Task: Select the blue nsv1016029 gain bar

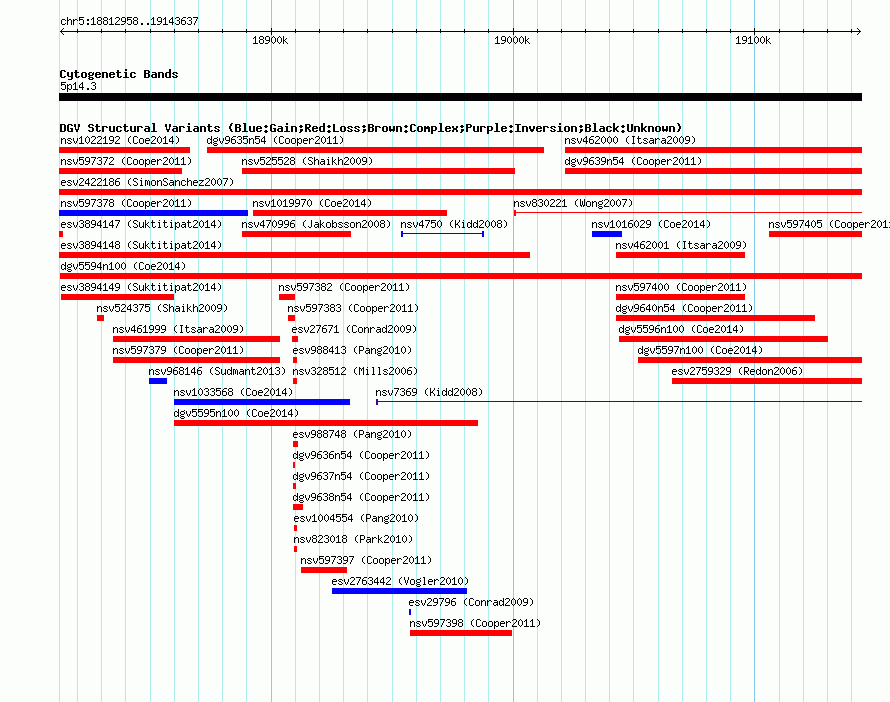Action: (x=607, y=234)
